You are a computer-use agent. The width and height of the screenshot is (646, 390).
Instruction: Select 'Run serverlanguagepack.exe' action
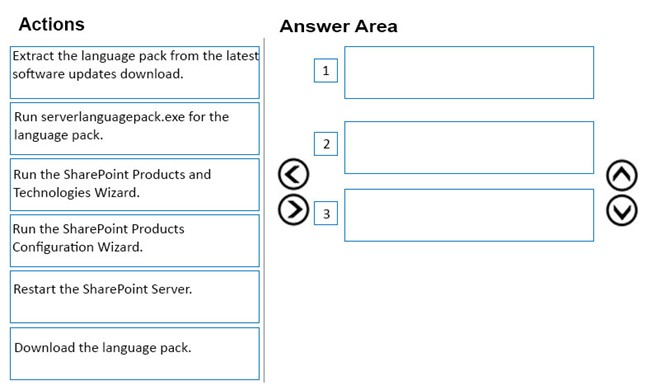pyautogui.click(x=135, y=128)
